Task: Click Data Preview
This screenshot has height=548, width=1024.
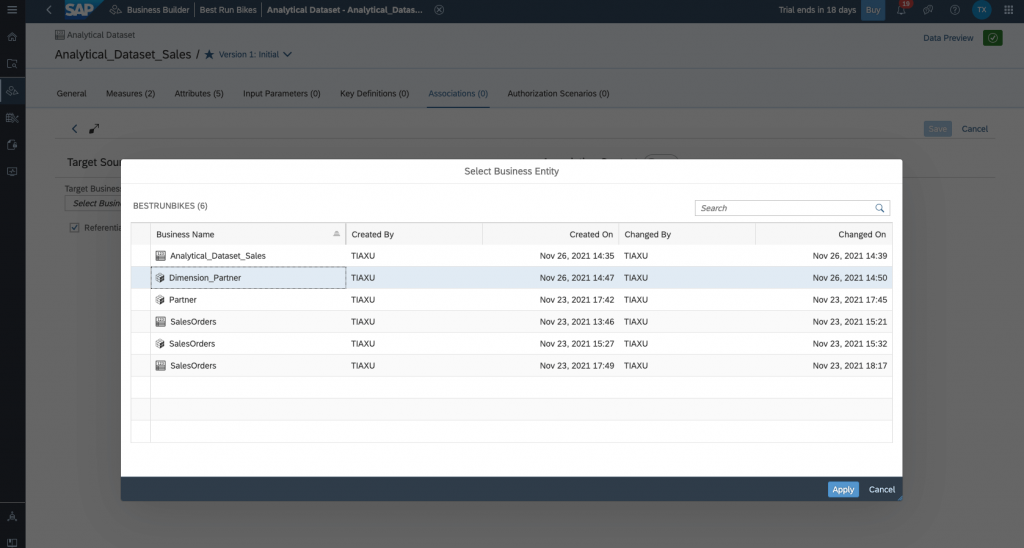Action: click(948, 38)
